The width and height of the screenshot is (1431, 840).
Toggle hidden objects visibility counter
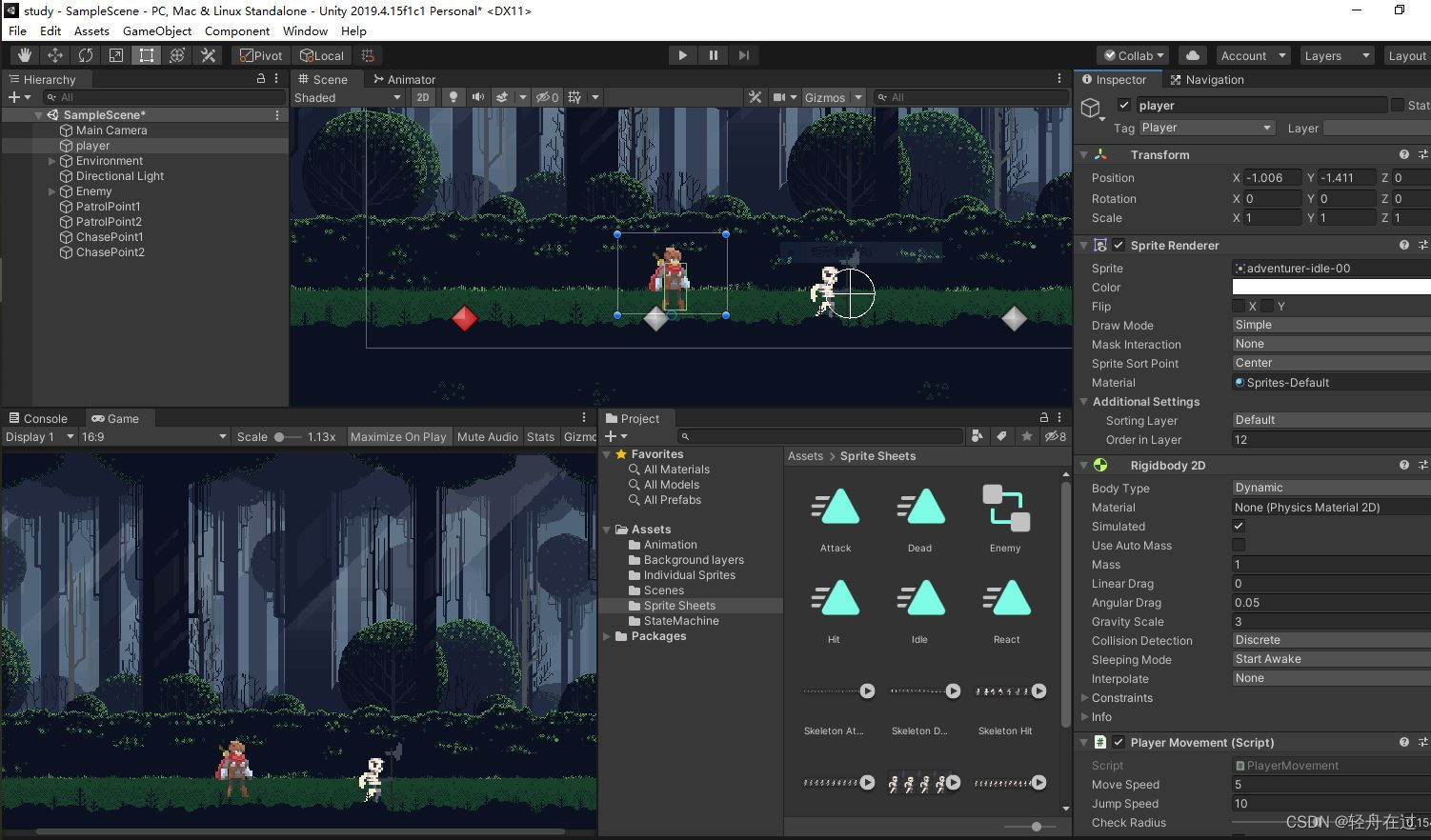pos(547,97)
